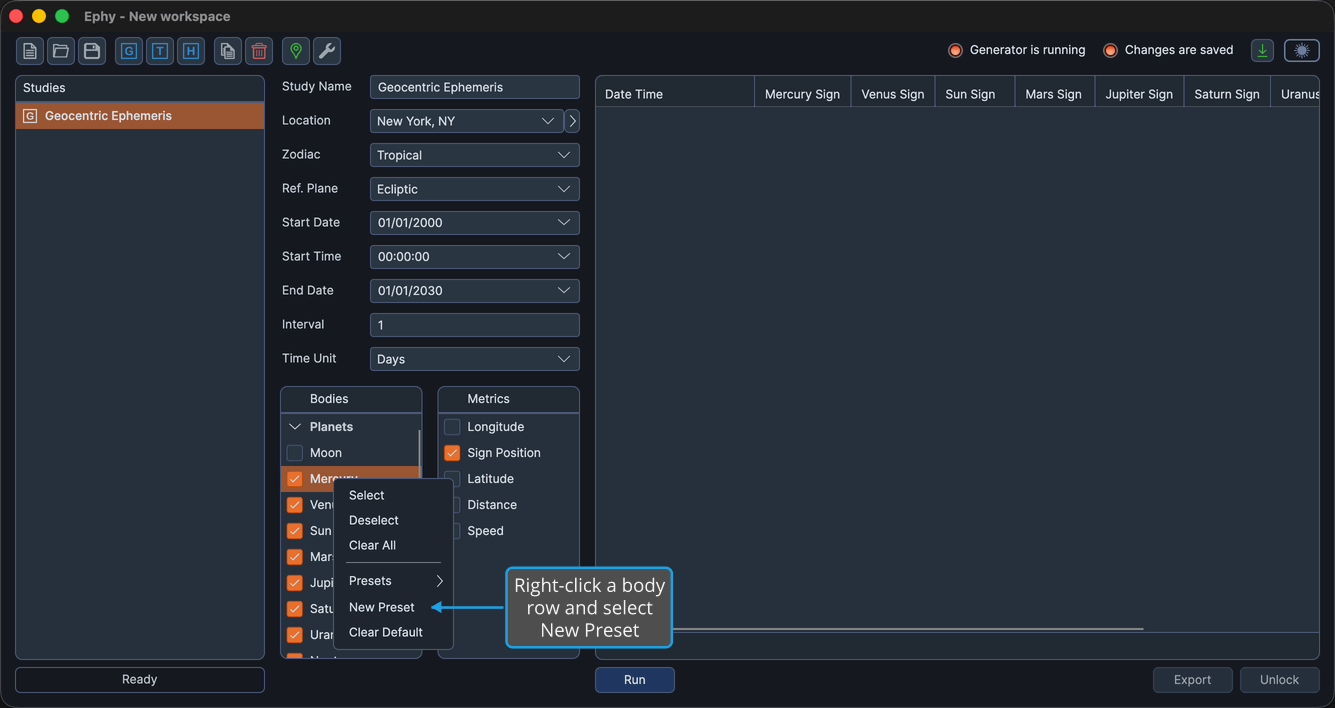
Task: Open the Start Date dropdown 01/01/2000
Action: [475, 223]
